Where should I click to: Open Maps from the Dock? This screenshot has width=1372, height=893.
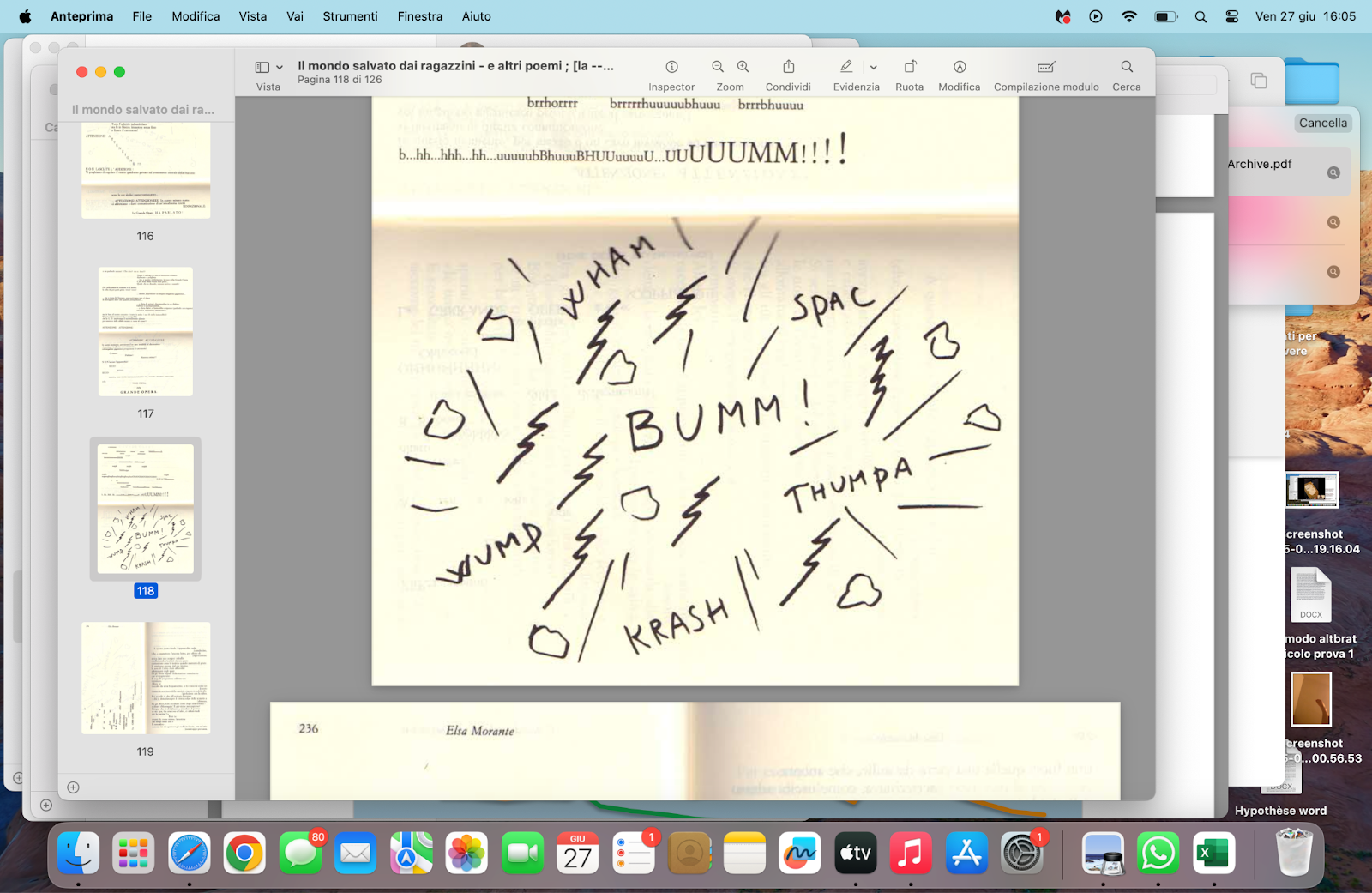(412, 854)
